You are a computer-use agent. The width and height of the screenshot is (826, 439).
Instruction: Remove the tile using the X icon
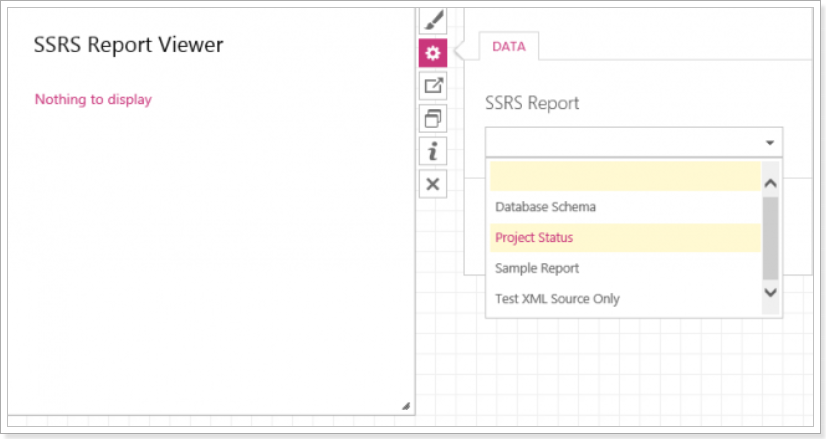tap(433, 184)
